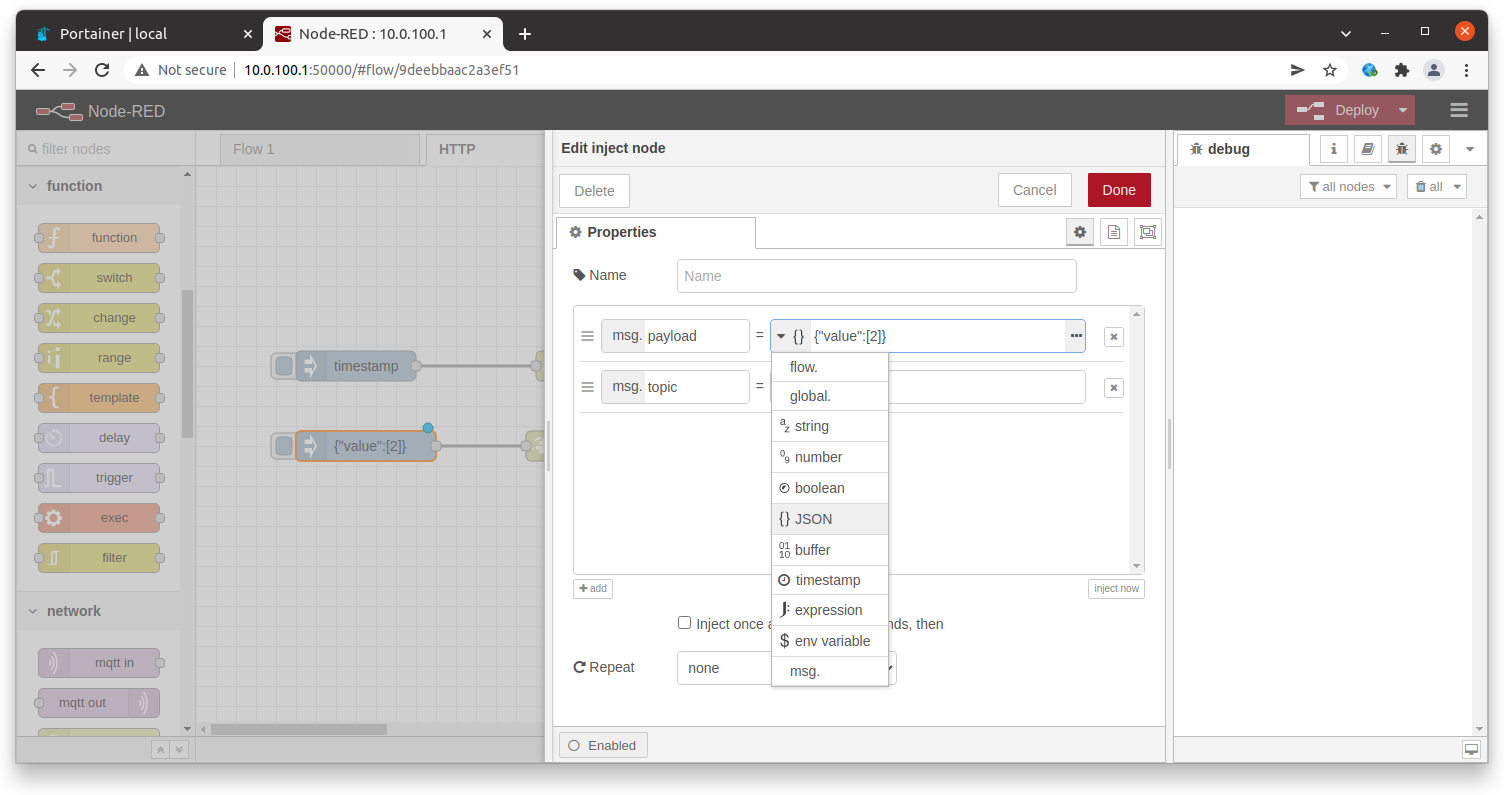Expand JSON editor with ellipsis button
The image size is (1504, 795).
click(x=1076, y=336)
